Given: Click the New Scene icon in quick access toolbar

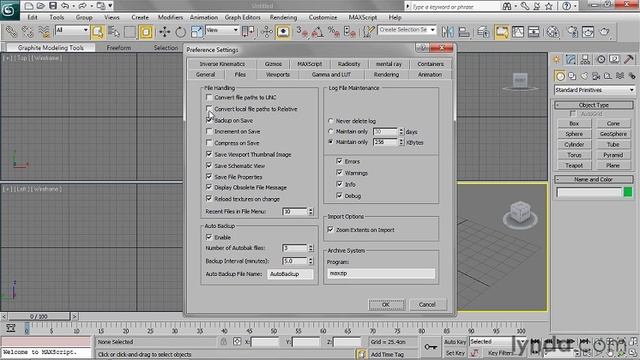Looking at the screenshot, I should (29, 6).
